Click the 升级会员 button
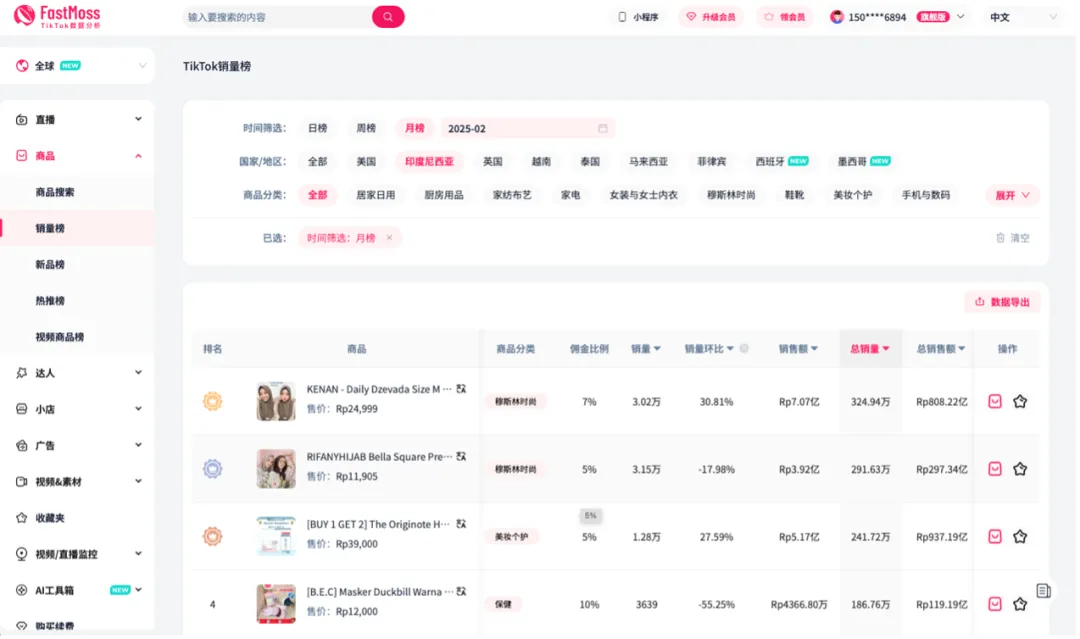The height and width of the screenshot is (639, 1080). click(713, 17)
